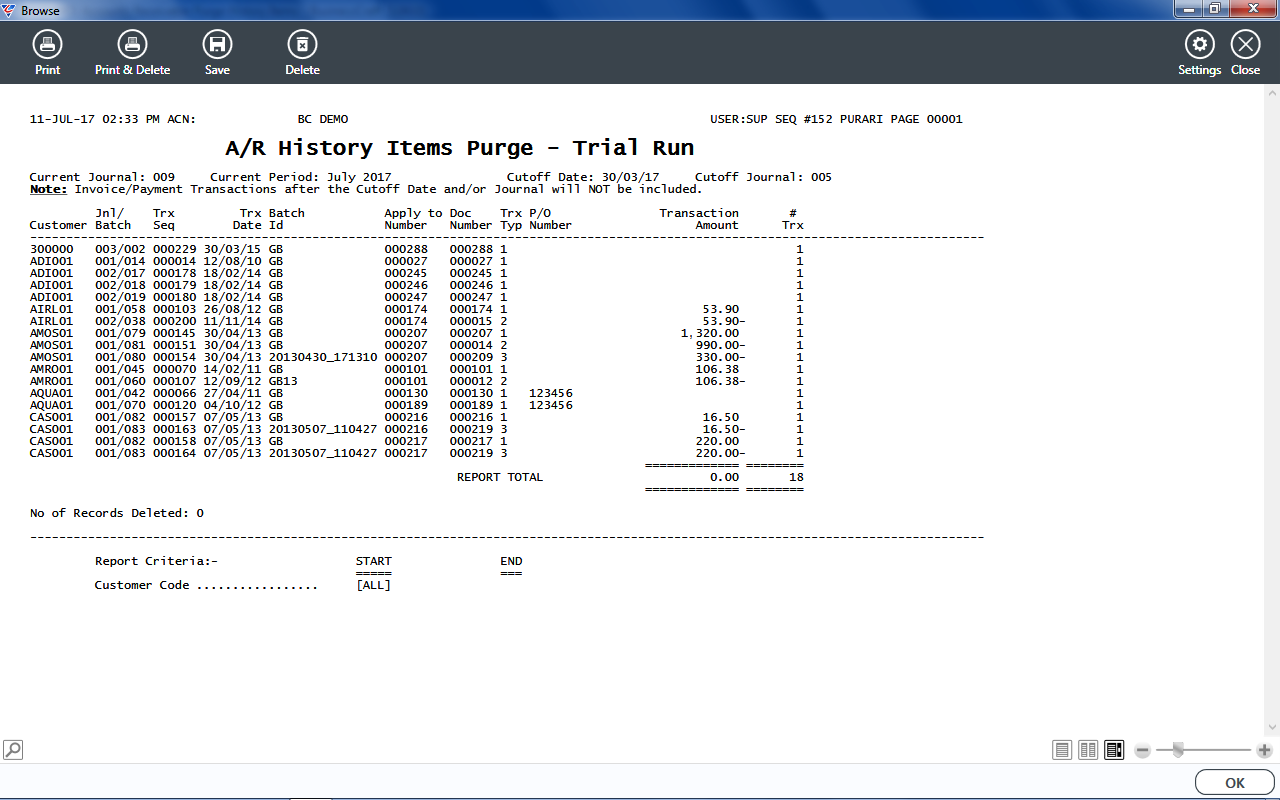Save the report using Save icon
This screenshot has height=800, width=1280.
[x=217, y=44]
